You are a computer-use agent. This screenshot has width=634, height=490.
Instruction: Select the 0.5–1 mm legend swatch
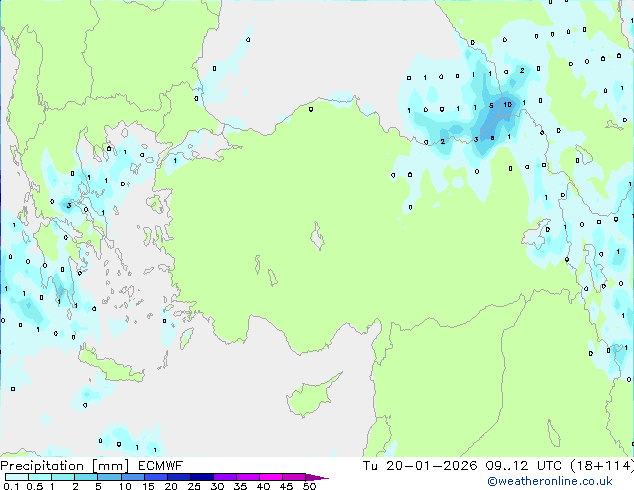40,477
